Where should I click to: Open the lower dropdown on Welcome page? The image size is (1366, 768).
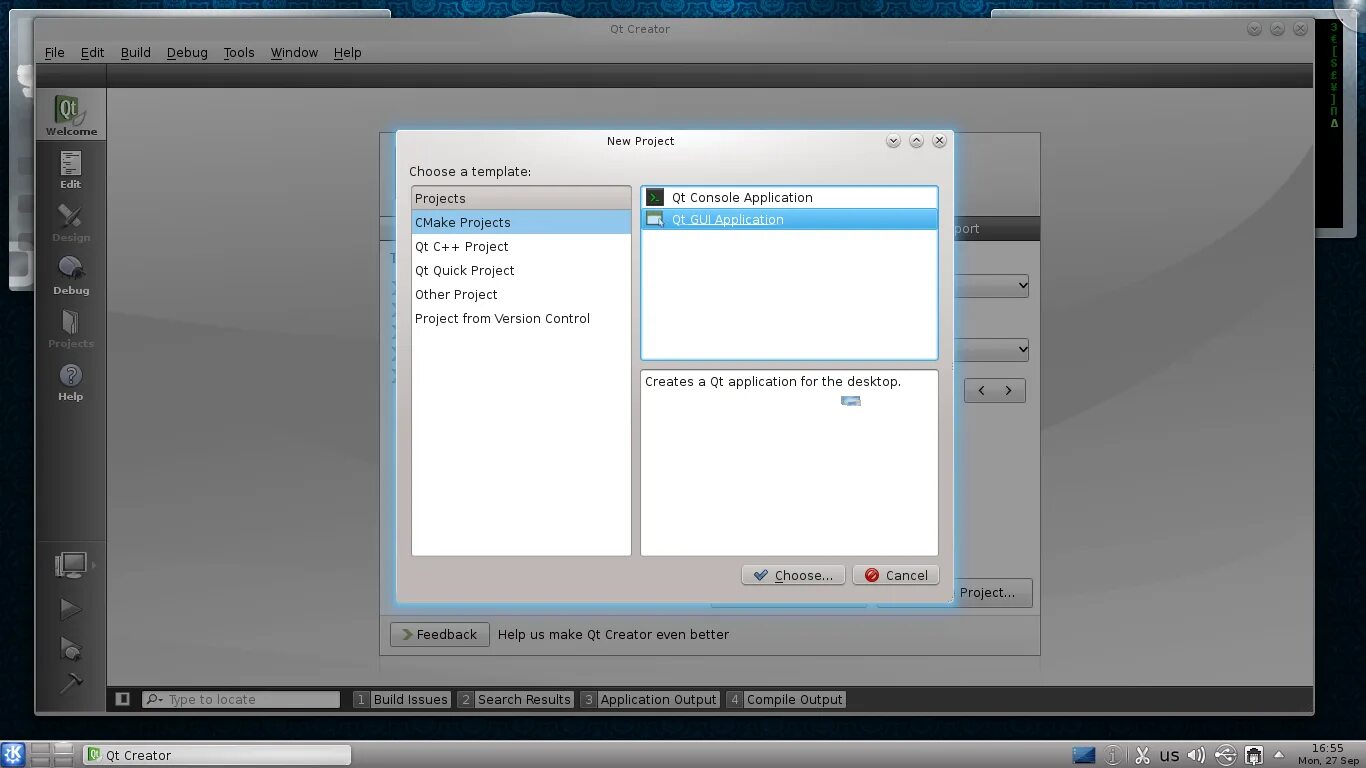(991, 349)
